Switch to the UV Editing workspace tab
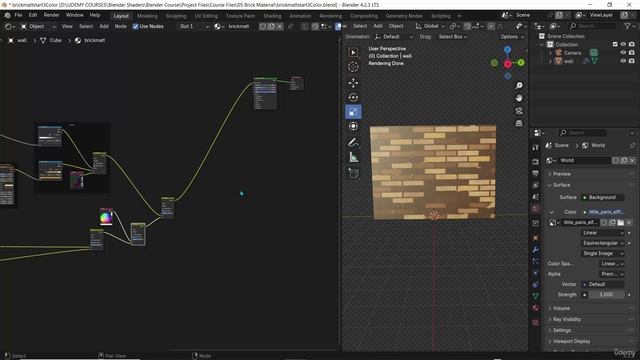640x360 pixels. point(206,16)
